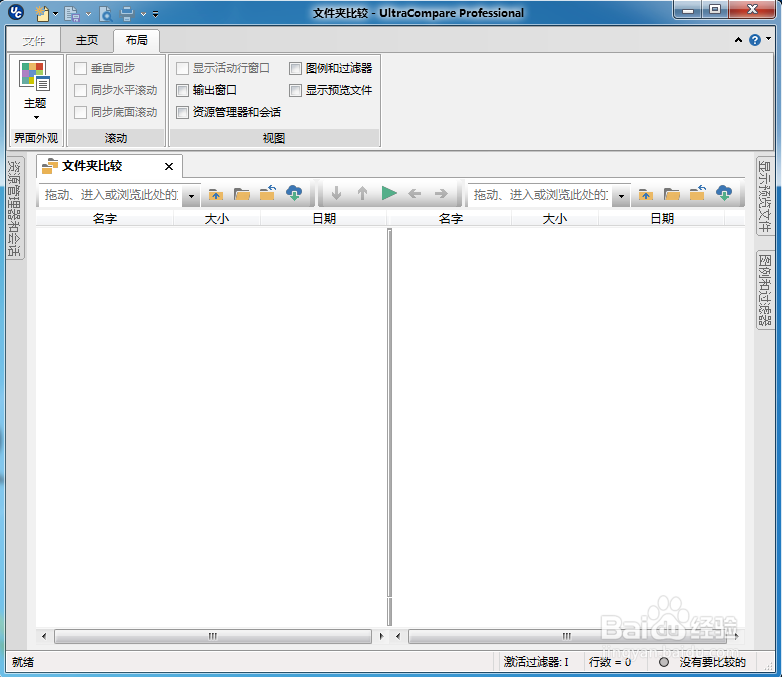Toggle 同步水平滚动 checkbox

[x=81, y=90]
